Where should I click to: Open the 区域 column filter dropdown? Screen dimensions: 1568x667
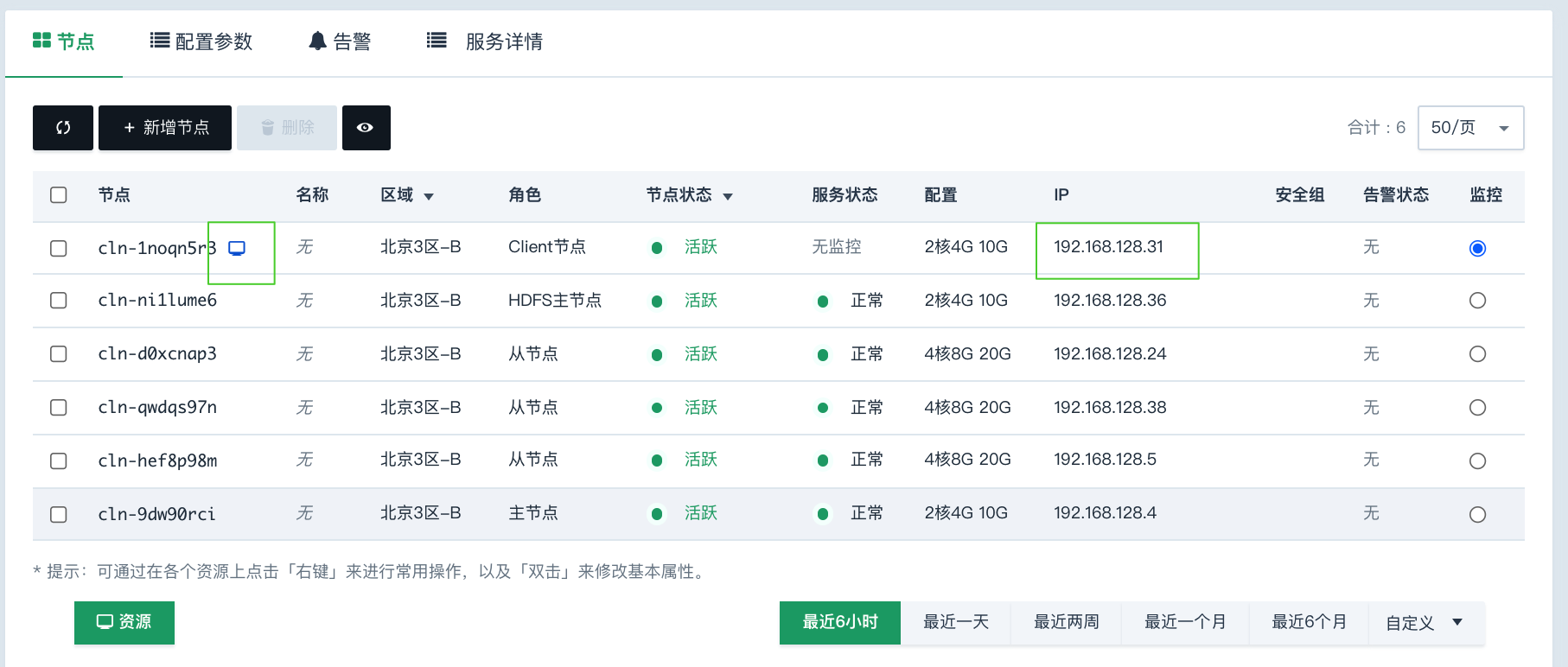(429, 197)
